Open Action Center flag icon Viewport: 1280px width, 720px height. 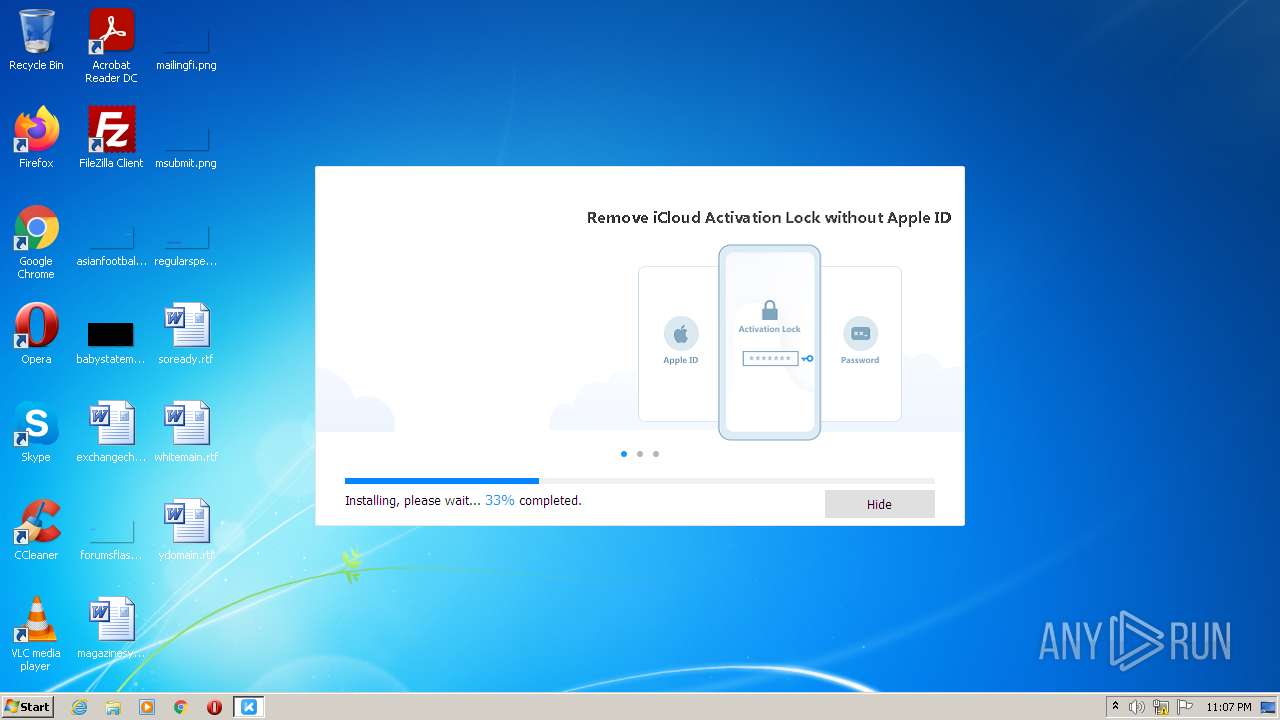click(1185, 707)
